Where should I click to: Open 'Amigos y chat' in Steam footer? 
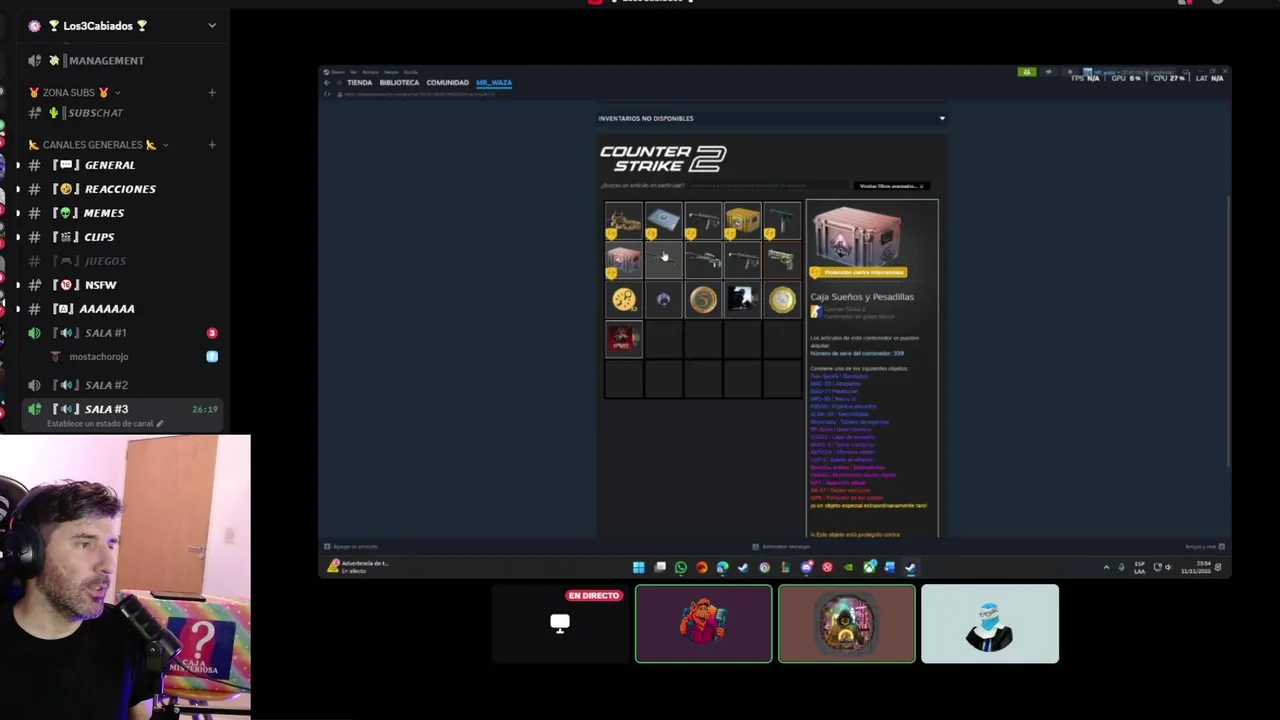click(x=1205, y=547)
